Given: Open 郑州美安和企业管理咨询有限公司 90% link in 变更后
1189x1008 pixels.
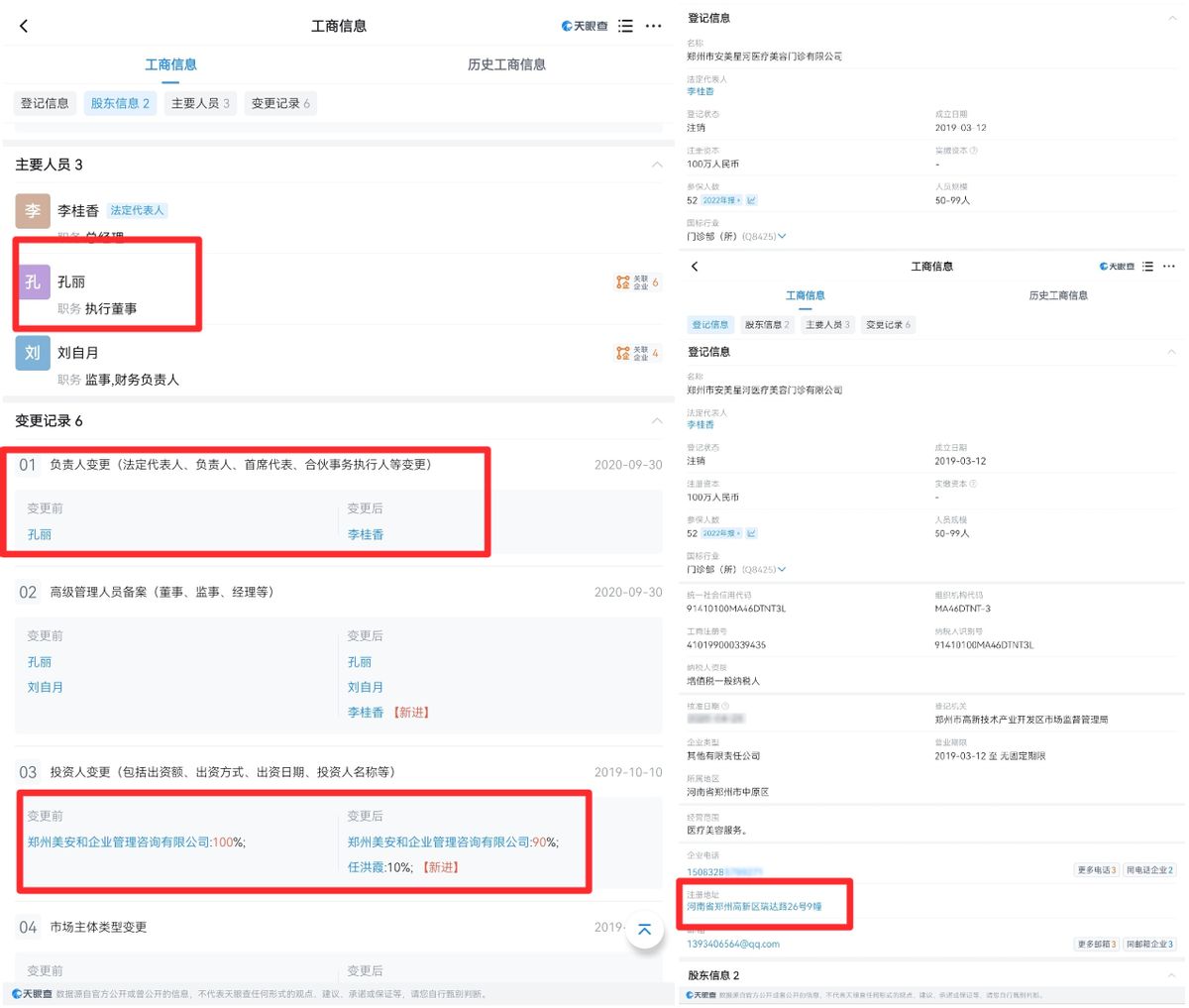Looking at the screenshot, I should tap(453, 842).
